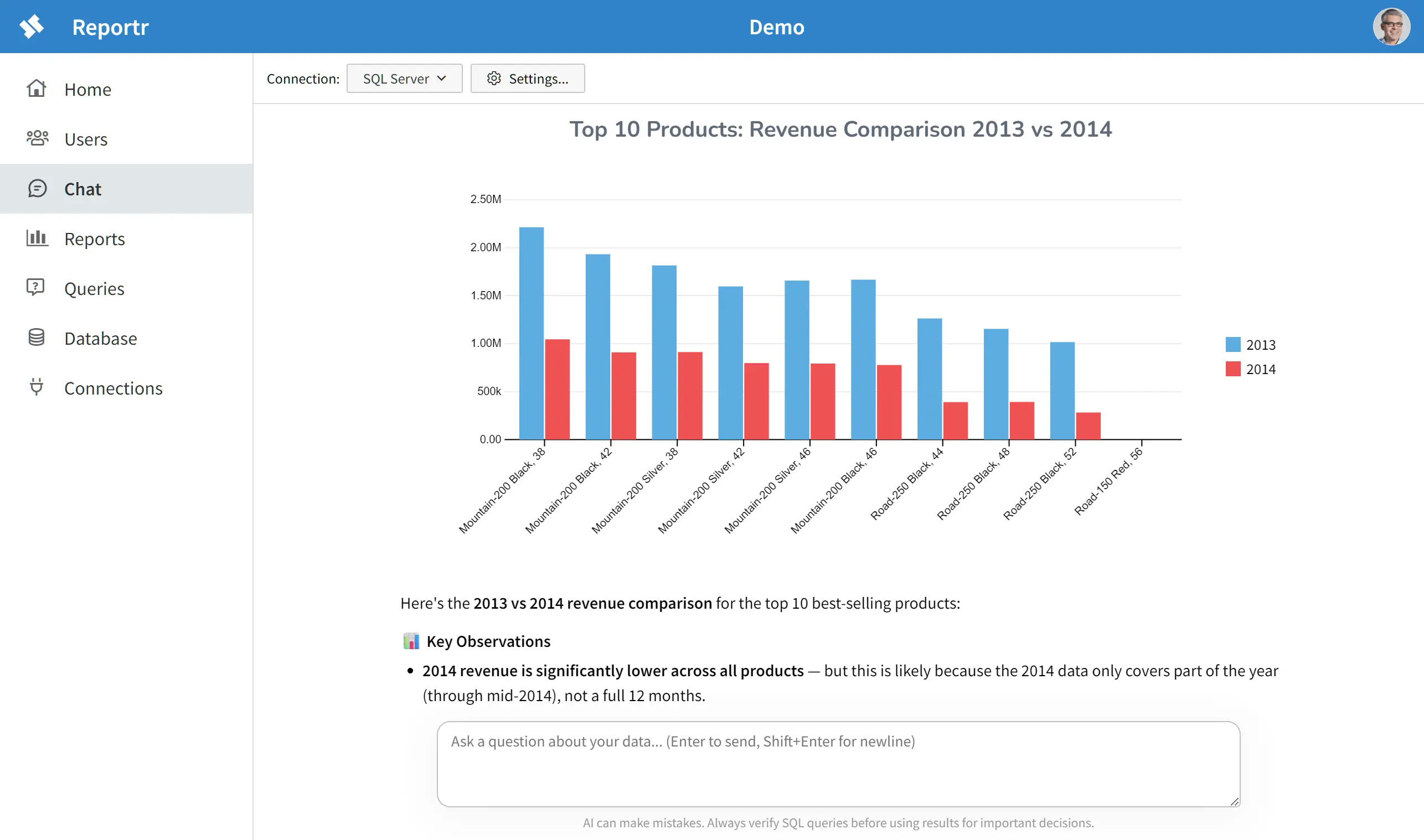Open the SQL Server connection dropdown
Image resolution: width=1424 pixels, height=840 pixels.
[x=404, y=78]
